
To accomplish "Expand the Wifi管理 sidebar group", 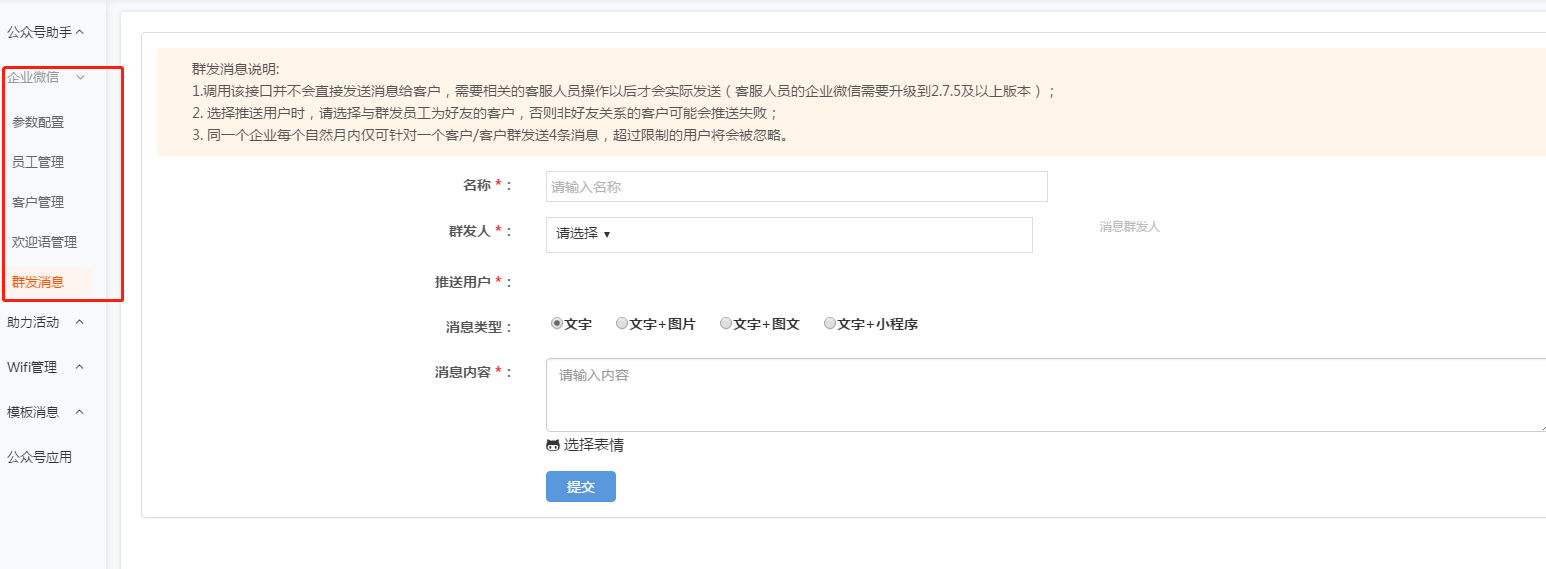I will [x=46, y=367].
